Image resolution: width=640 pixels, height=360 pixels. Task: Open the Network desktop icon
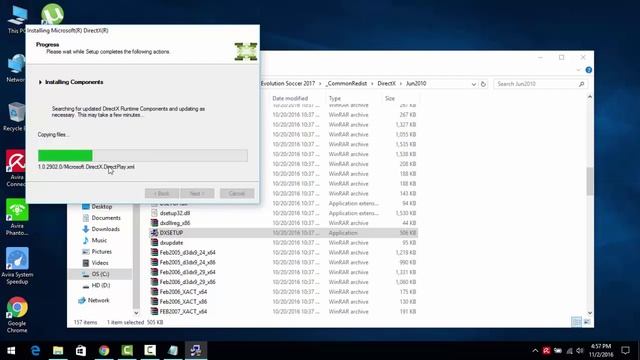[x=16, y=68]
